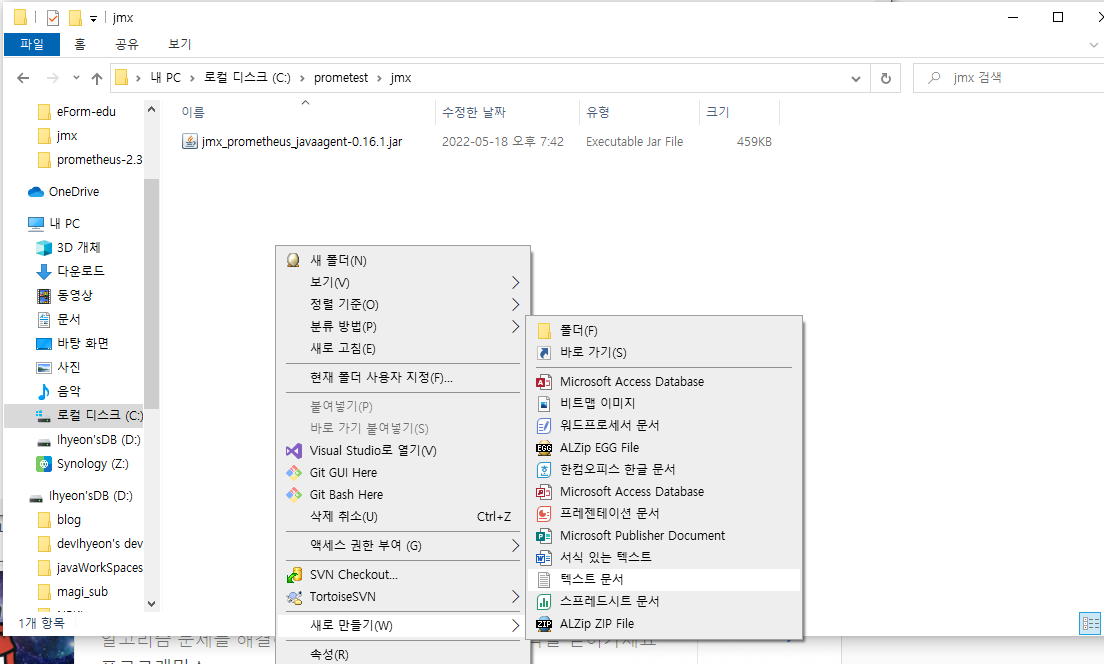Viewport: 1104px width, 664px height.
Task: Create new ALZip EGG File
Action: (x=664, y=447)
